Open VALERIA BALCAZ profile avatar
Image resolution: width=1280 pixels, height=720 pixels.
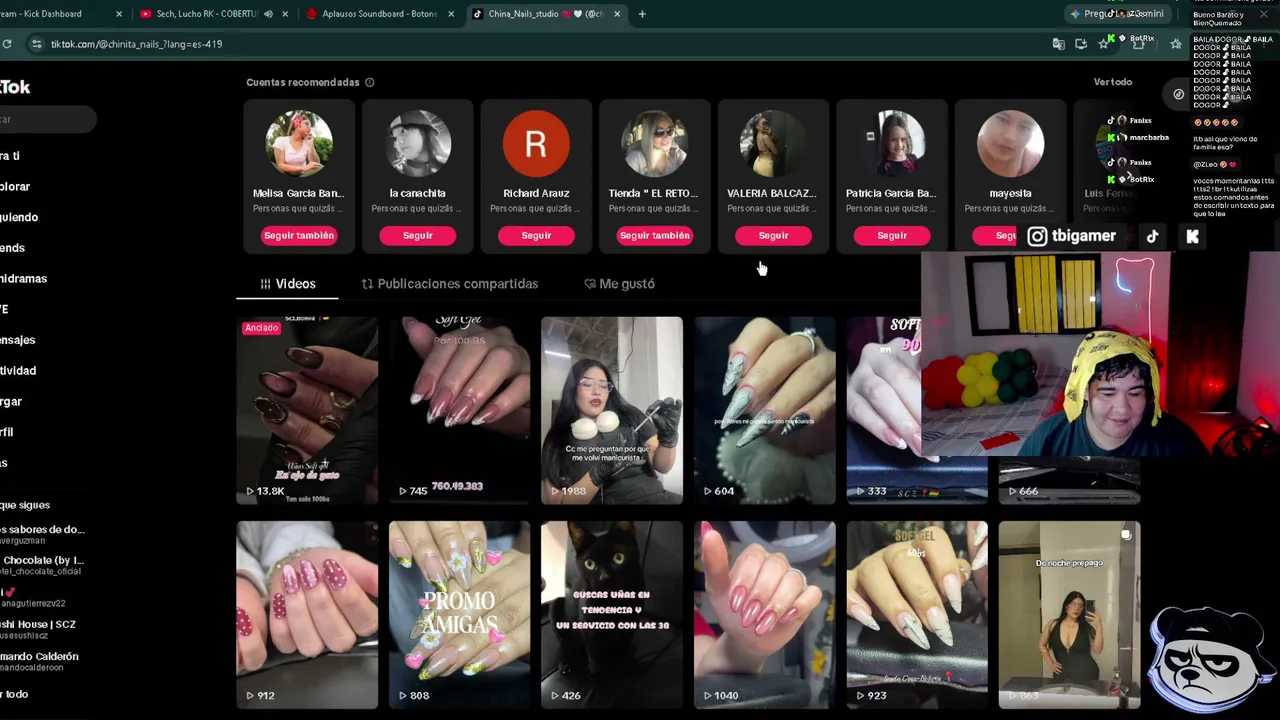(773, 144)
